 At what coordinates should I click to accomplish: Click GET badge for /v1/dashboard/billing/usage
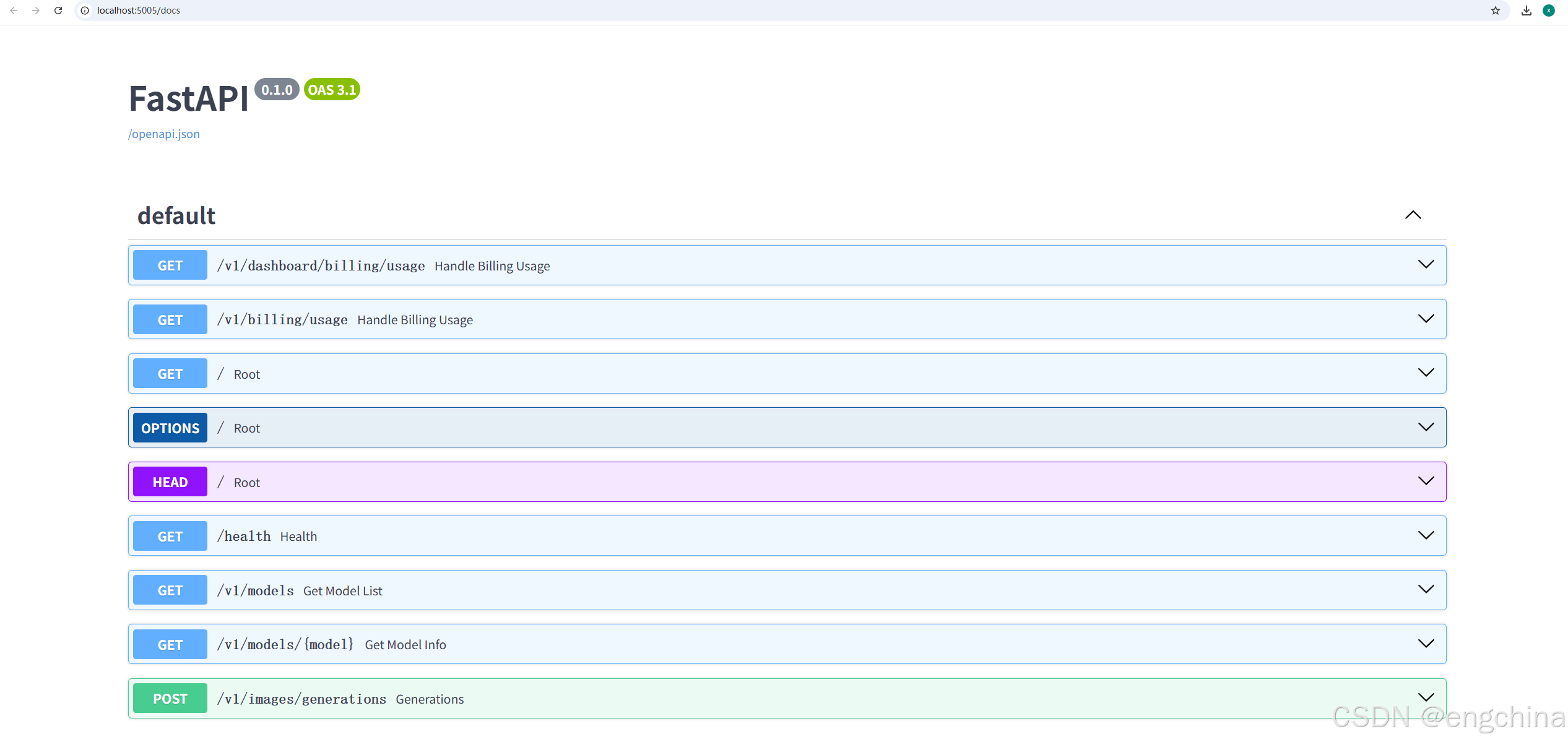tap(170, 265)
